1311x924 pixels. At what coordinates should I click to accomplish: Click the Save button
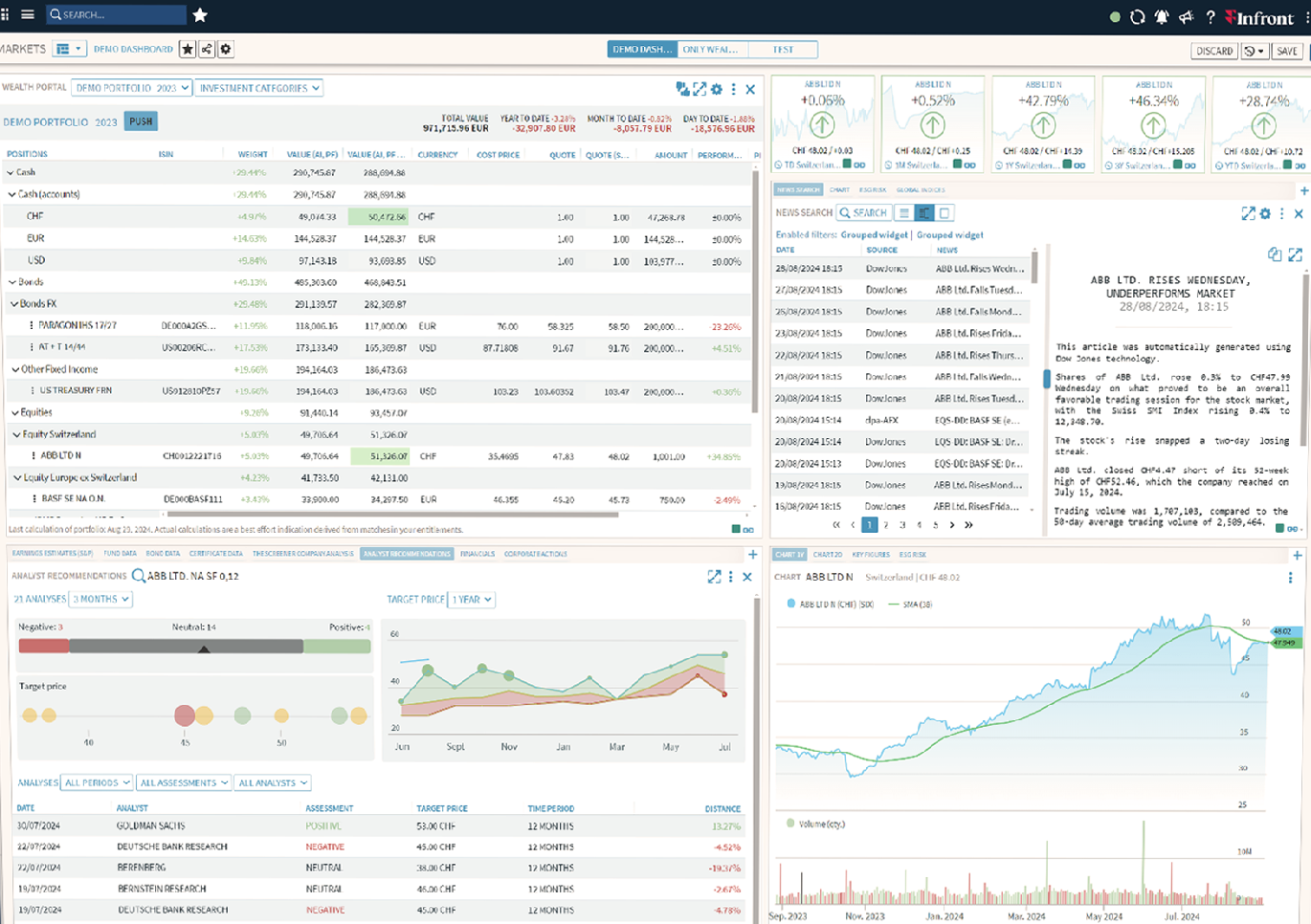click(1287, 51)
